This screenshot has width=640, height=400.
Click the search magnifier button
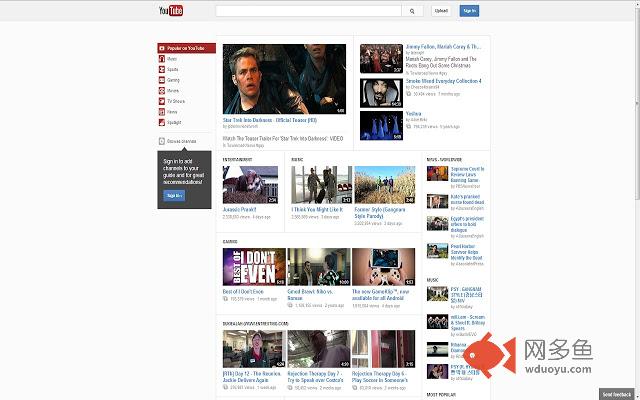click(x=412, y=11)
